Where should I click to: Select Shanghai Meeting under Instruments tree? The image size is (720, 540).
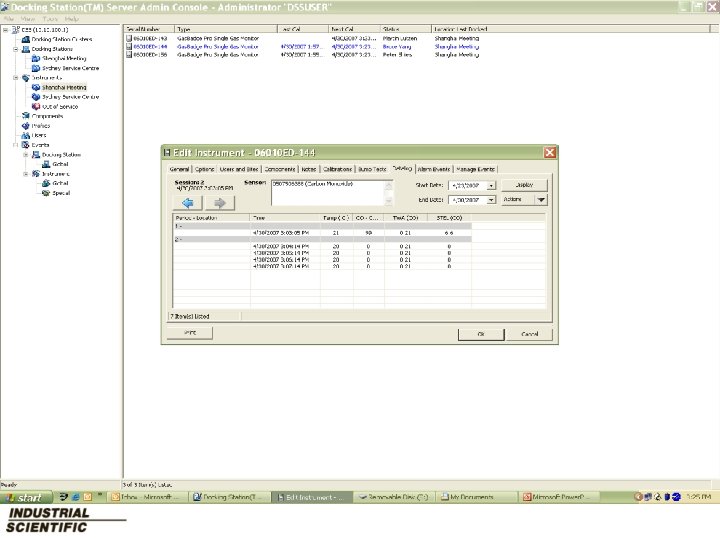tap(63, 87)
